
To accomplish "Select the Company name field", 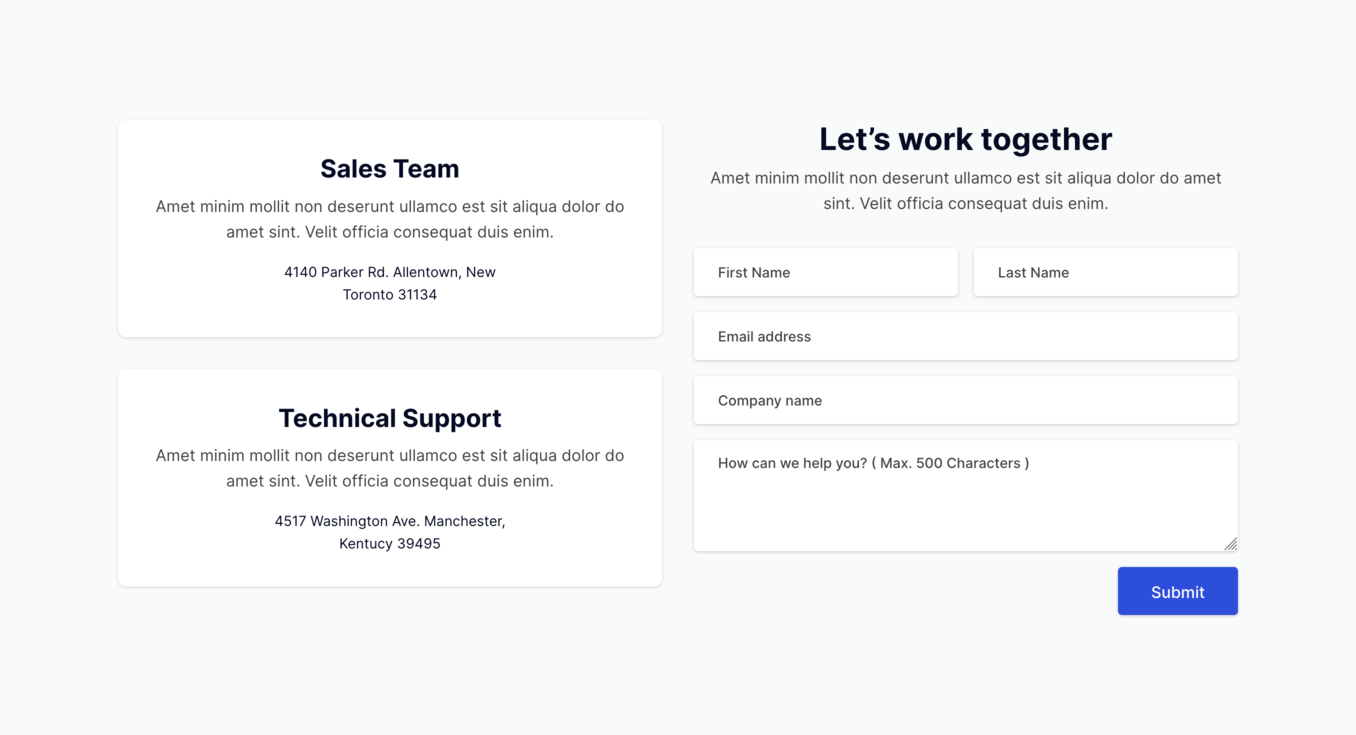I will pos(966,400).
